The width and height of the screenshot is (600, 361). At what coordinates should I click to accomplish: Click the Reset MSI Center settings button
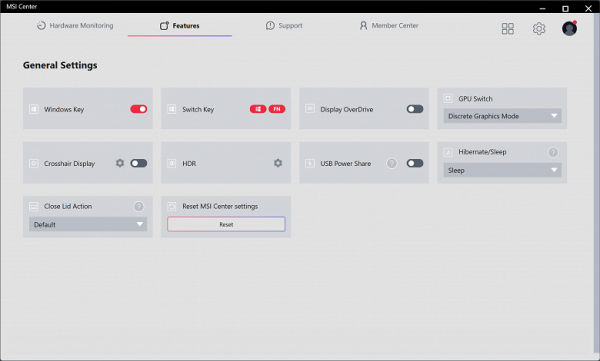click(x=226, y=224)
